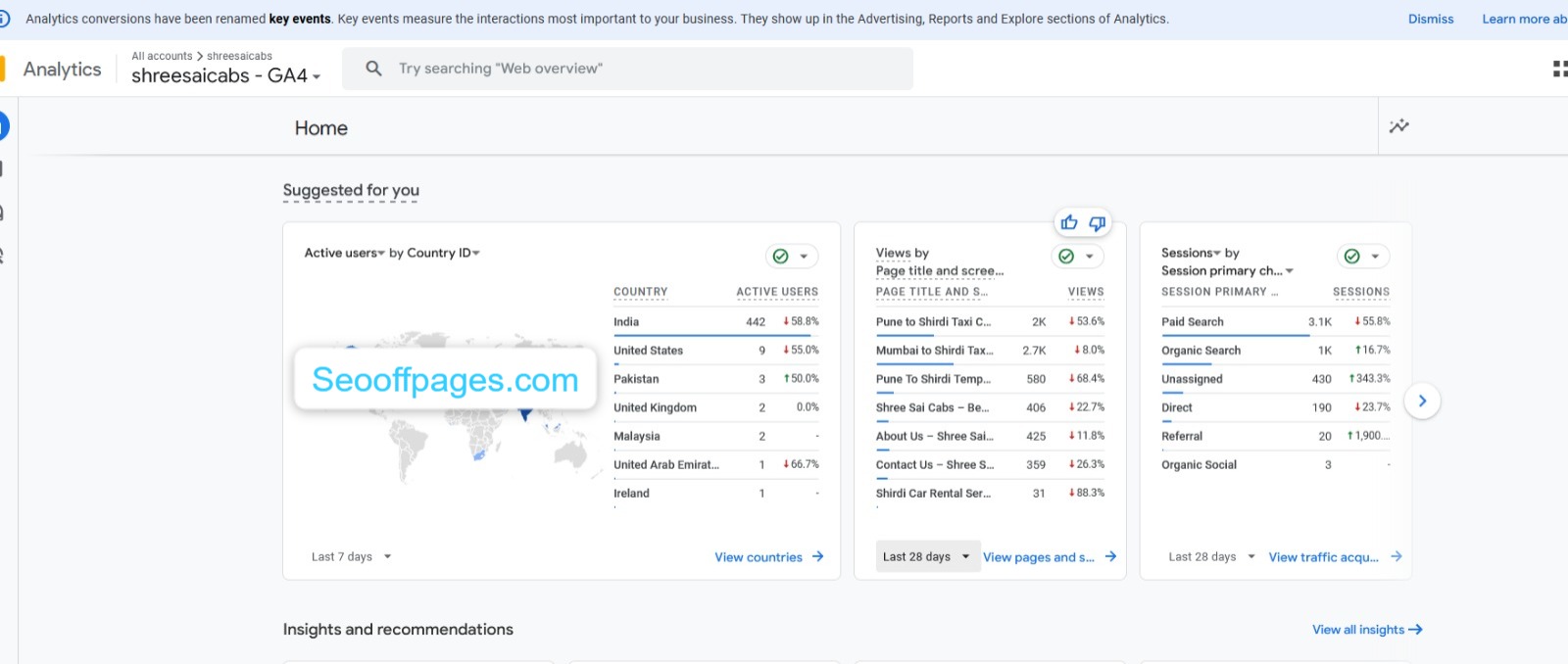Open the View all insights link
Image resolution: width=1568 pixels, height=664 pixels.
(1366, 630)
